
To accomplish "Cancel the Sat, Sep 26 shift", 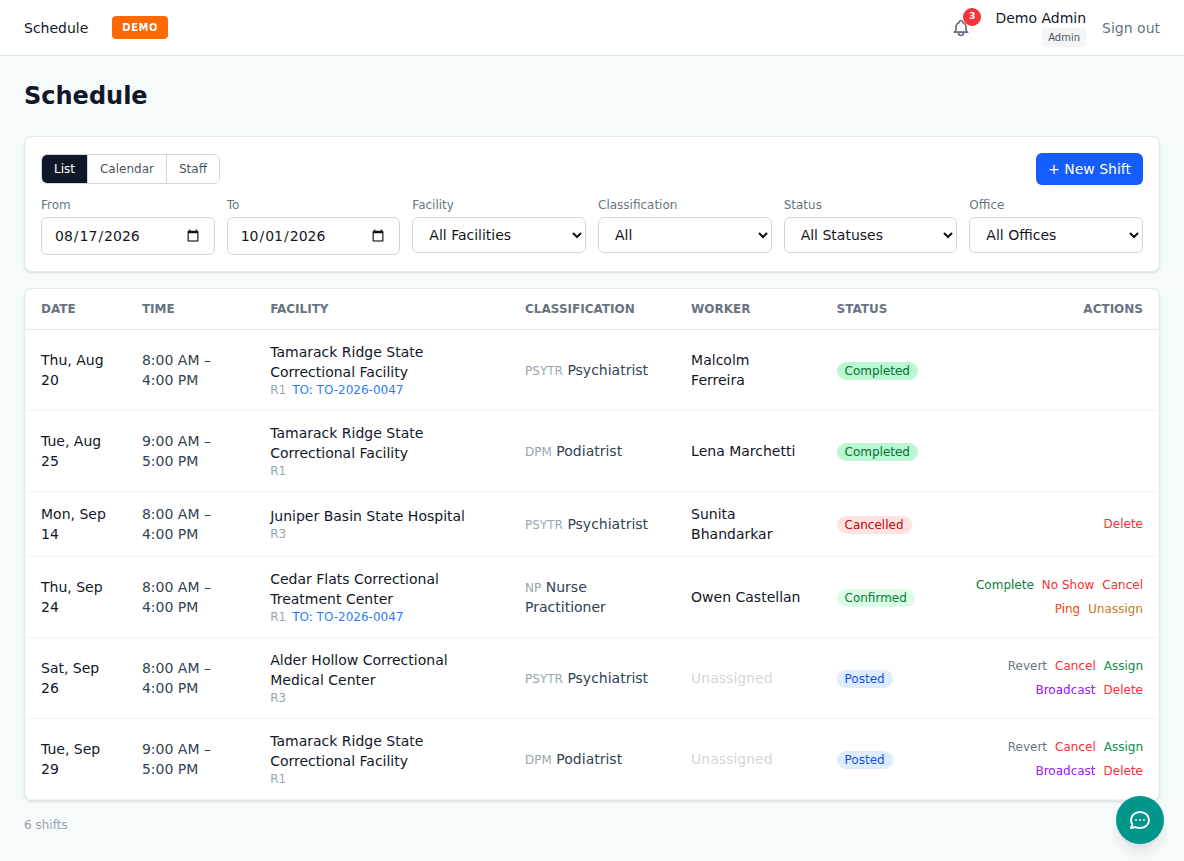I will click(1075, 665).
